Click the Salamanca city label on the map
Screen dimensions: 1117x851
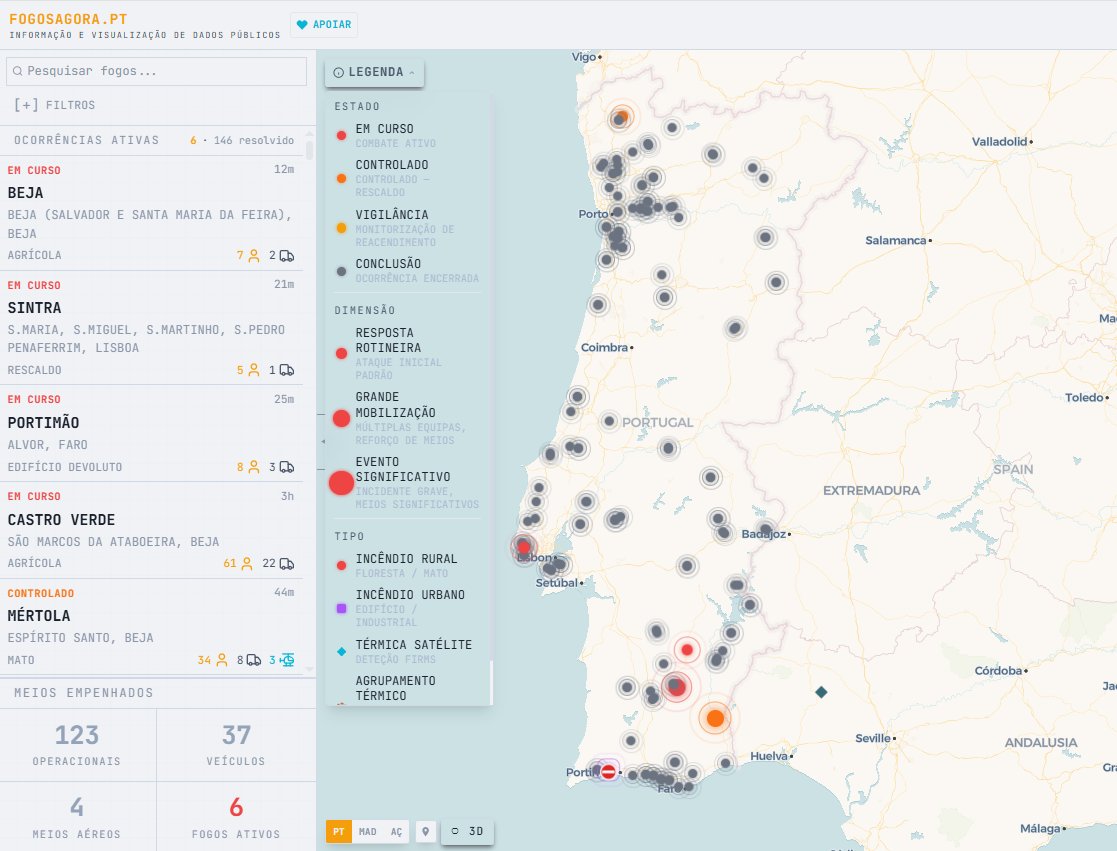click(895, 241)
